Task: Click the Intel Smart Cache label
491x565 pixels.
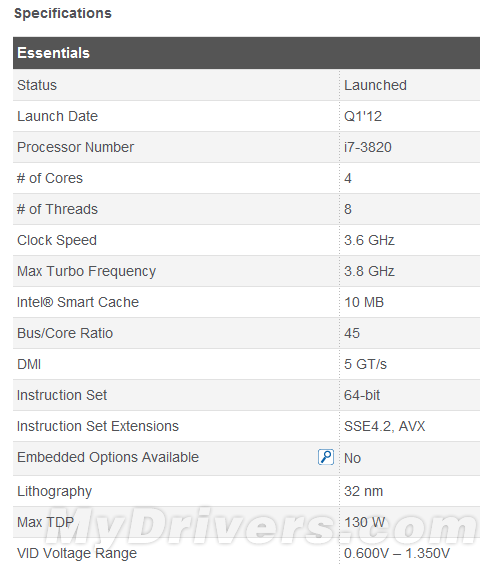Action: coord(78,302)
